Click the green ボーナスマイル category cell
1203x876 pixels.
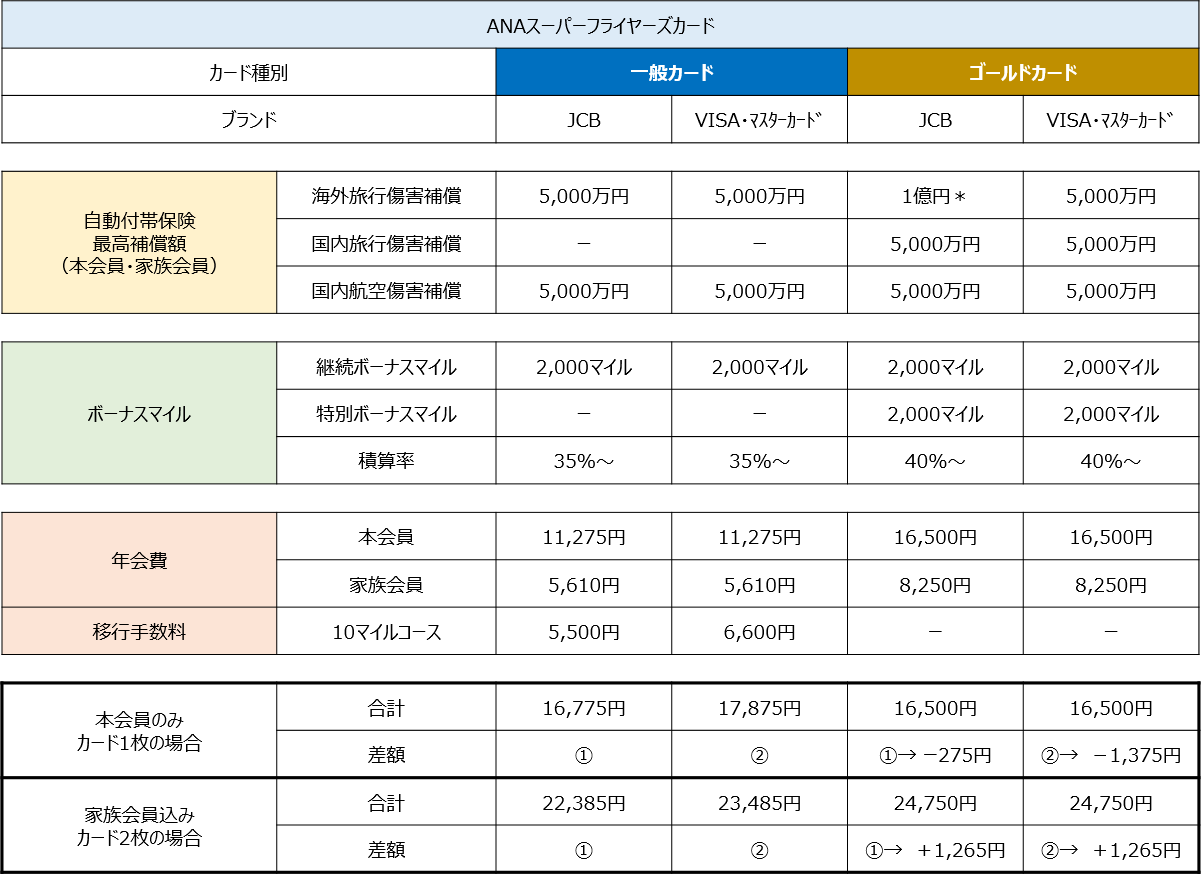(x=139, y=413)
